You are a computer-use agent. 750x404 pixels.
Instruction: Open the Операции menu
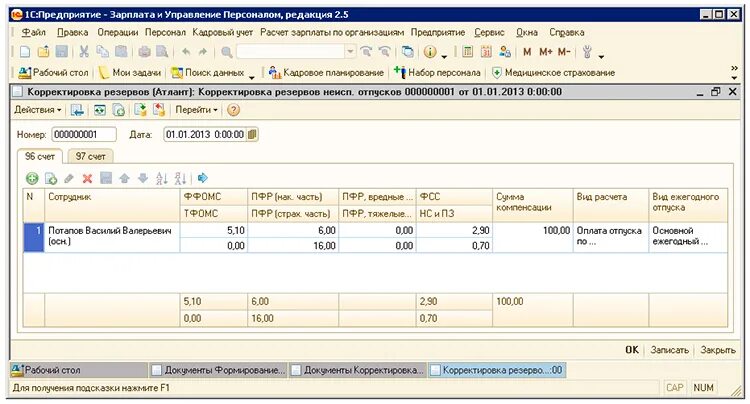point(118,33)
